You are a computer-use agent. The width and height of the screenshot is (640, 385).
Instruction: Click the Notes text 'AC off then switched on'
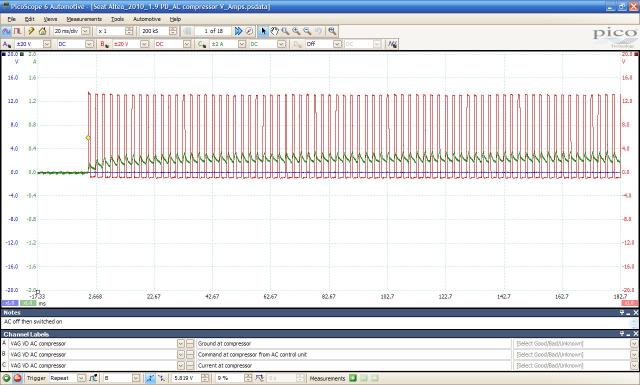coord(33,322)
